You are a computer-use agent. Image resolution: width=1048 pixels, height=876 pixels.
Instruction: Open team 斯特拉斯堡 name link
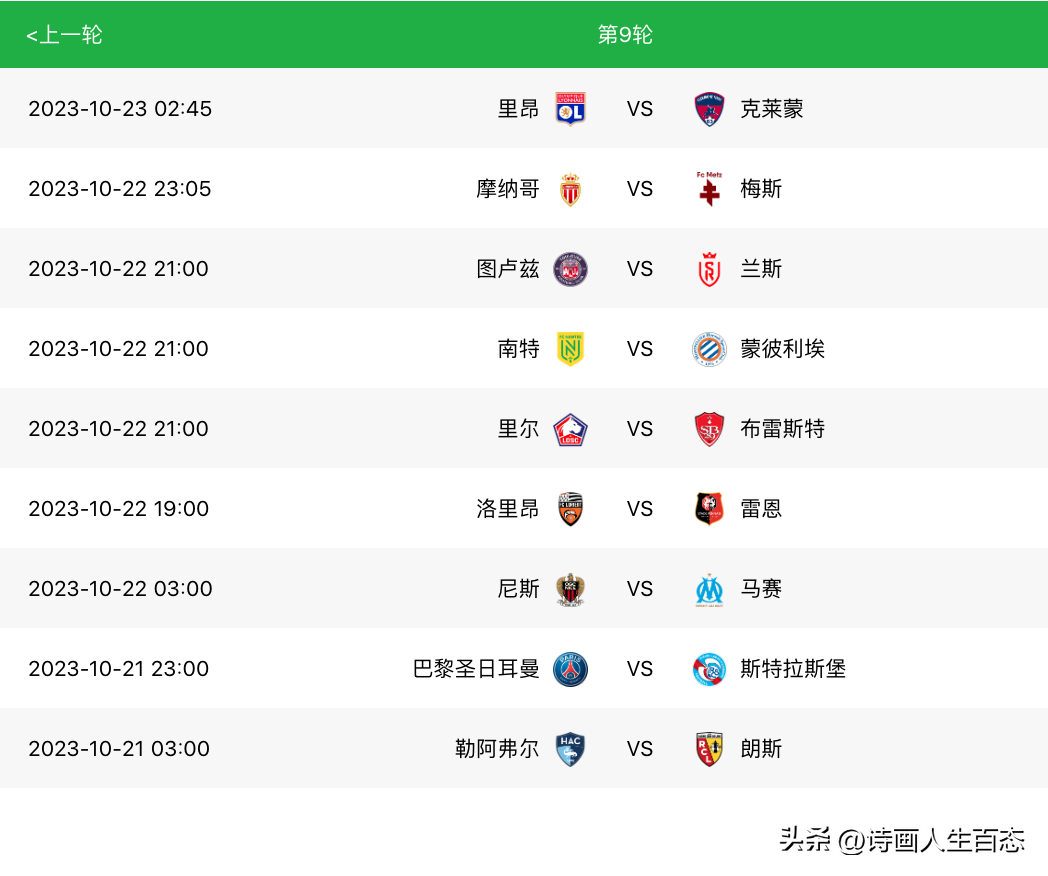793,669
